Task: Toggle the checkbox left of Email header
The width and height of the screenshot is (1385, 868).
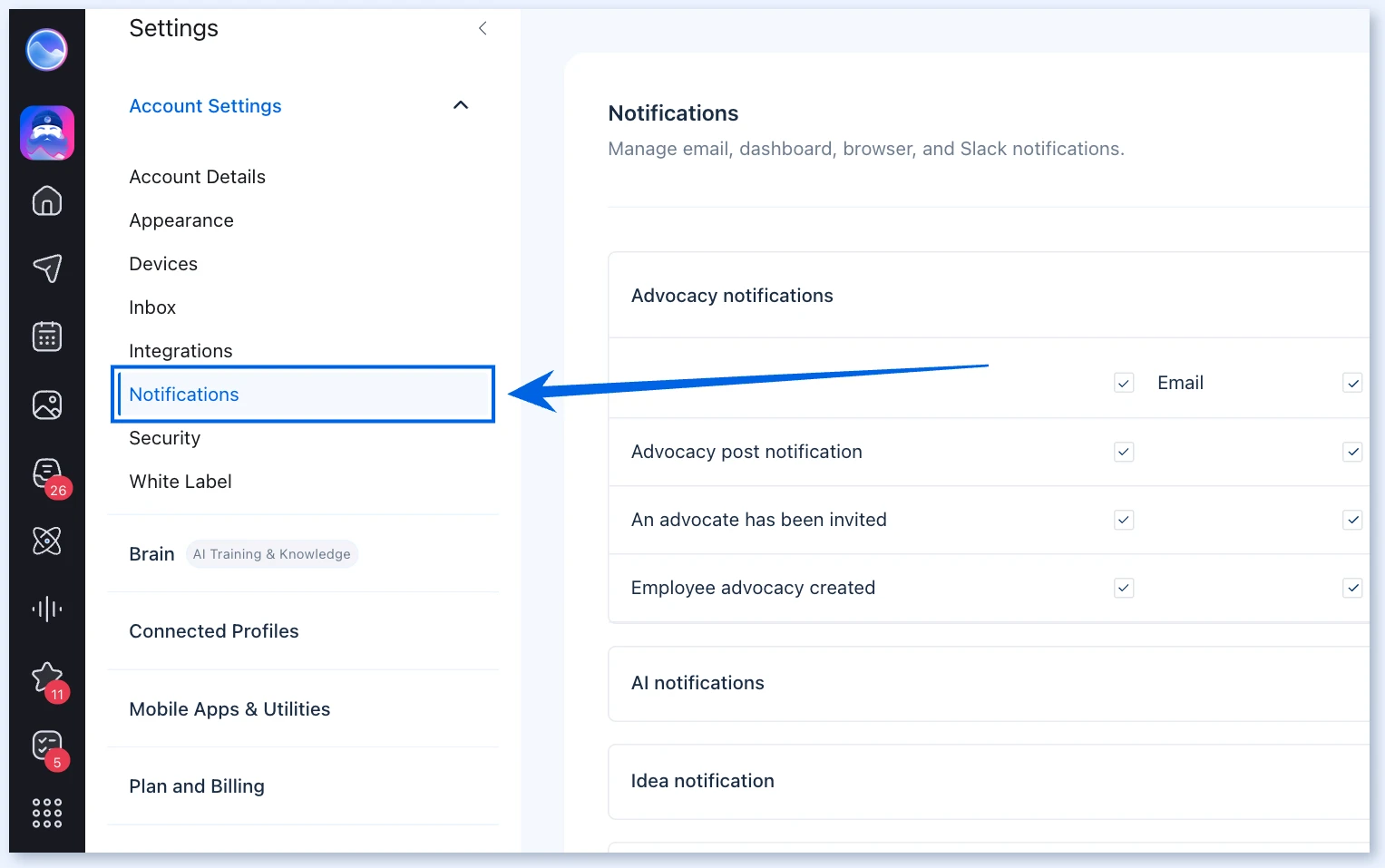Action: point(1124,383)
